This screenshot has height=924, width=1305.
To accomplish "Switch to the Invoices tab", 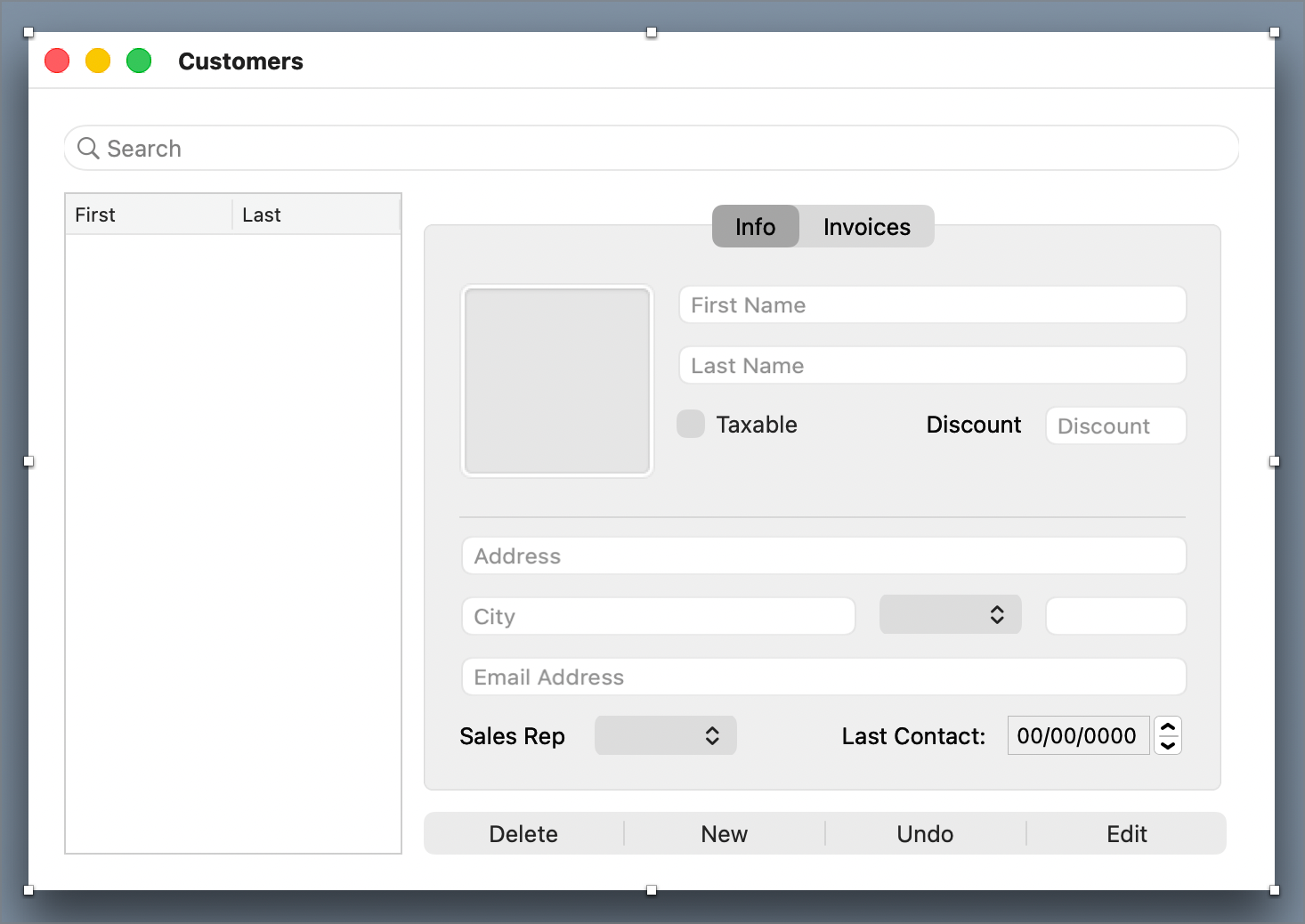I will (x=867, y=227).
